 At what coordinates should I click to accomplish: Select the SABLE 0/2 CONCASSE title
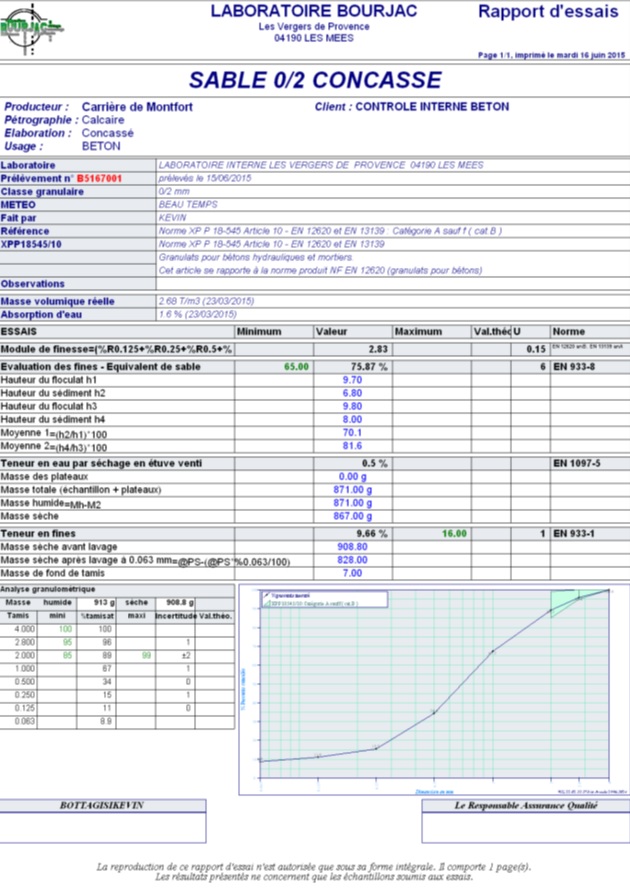click(x=315, y=80)
